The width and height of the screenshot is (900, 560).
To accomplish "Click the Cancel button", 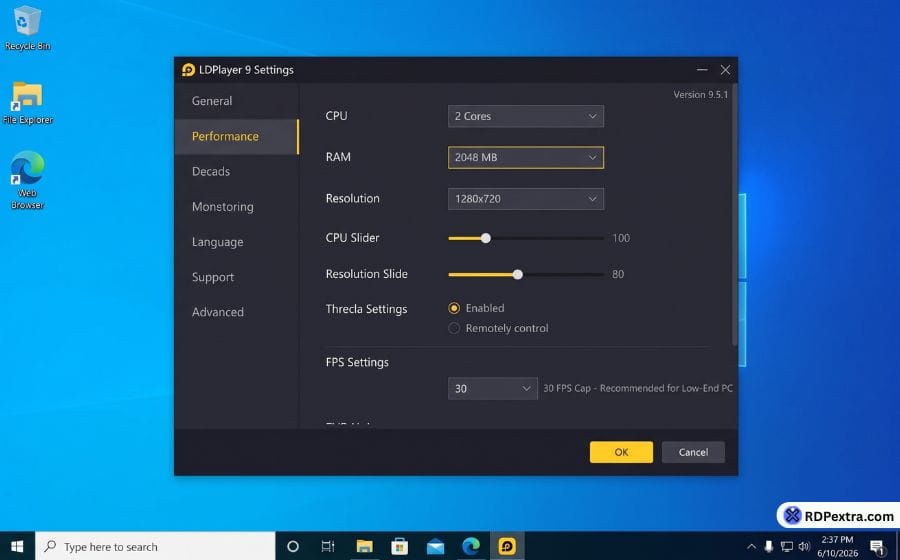I will [693, 452].
